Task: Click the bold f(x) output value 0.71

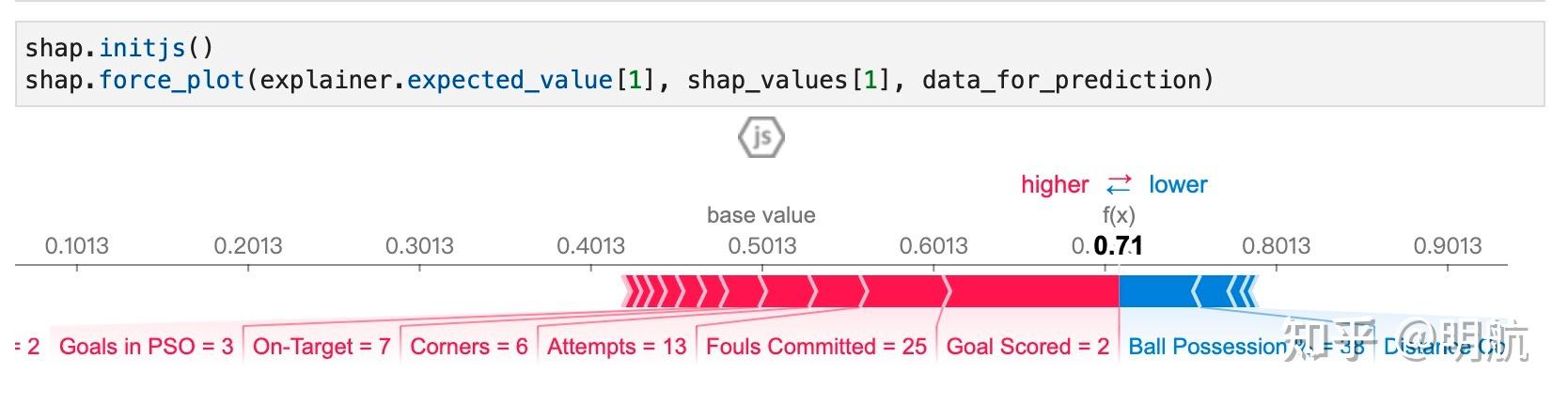Action: tap(1118, 246)
